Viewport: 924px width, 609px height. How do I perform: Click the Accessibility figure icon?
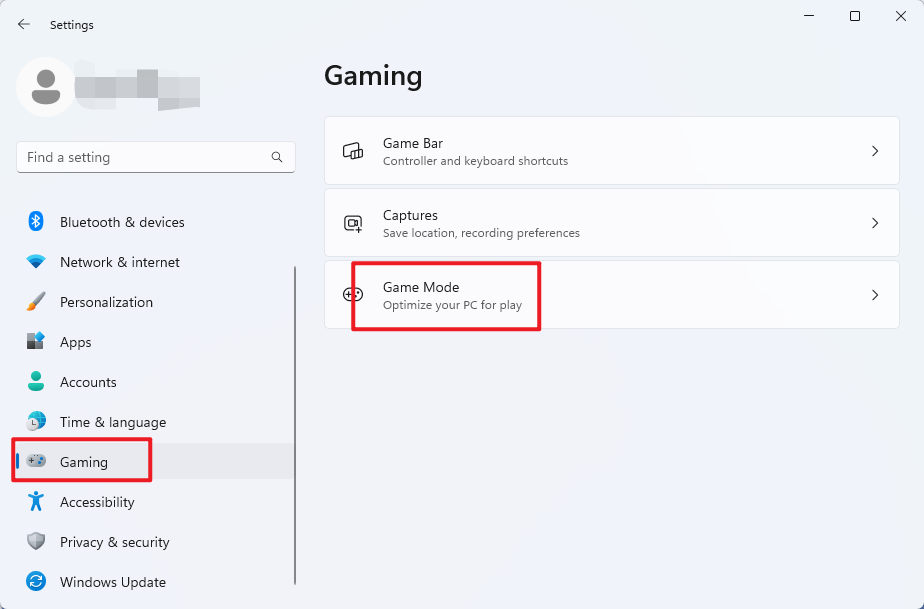[x=36, y=502]
